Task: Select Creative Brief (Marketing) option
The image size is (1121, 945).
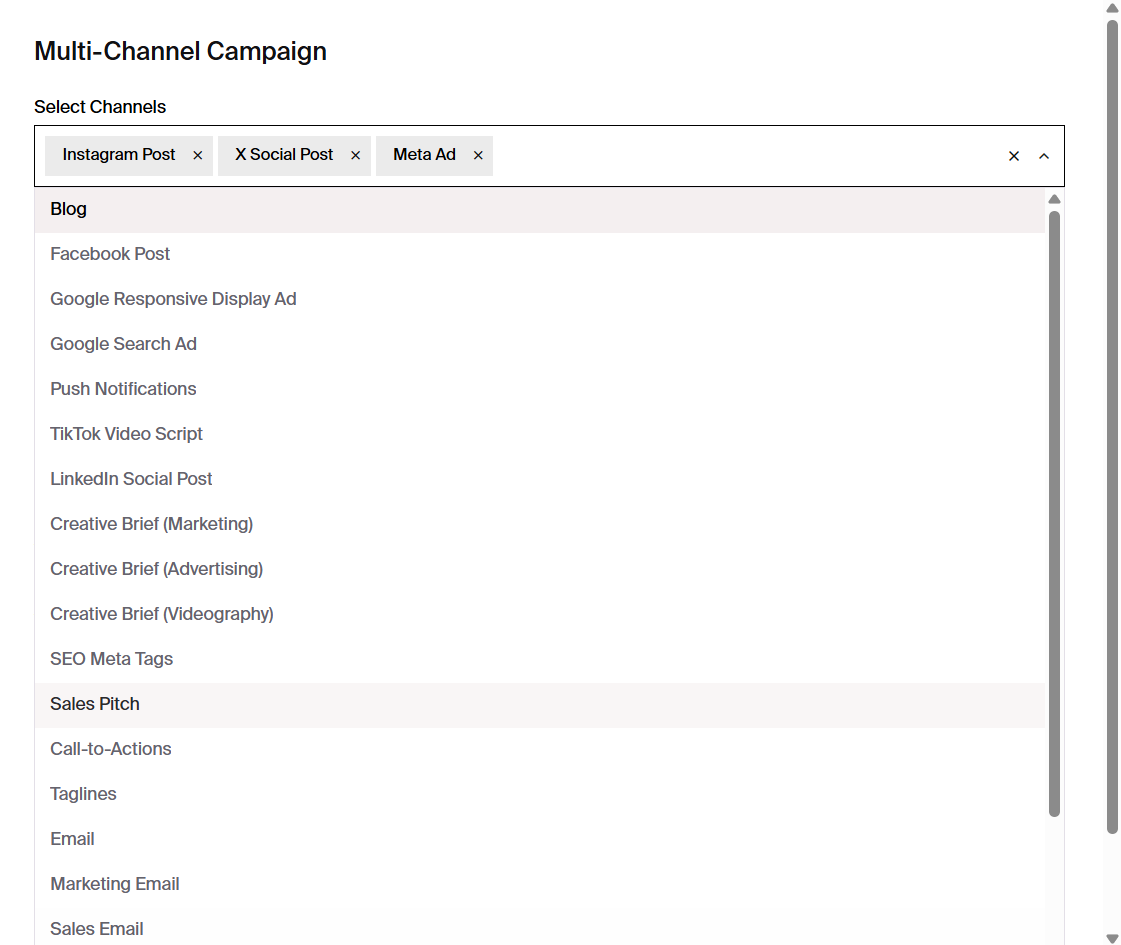Action: 151,524
